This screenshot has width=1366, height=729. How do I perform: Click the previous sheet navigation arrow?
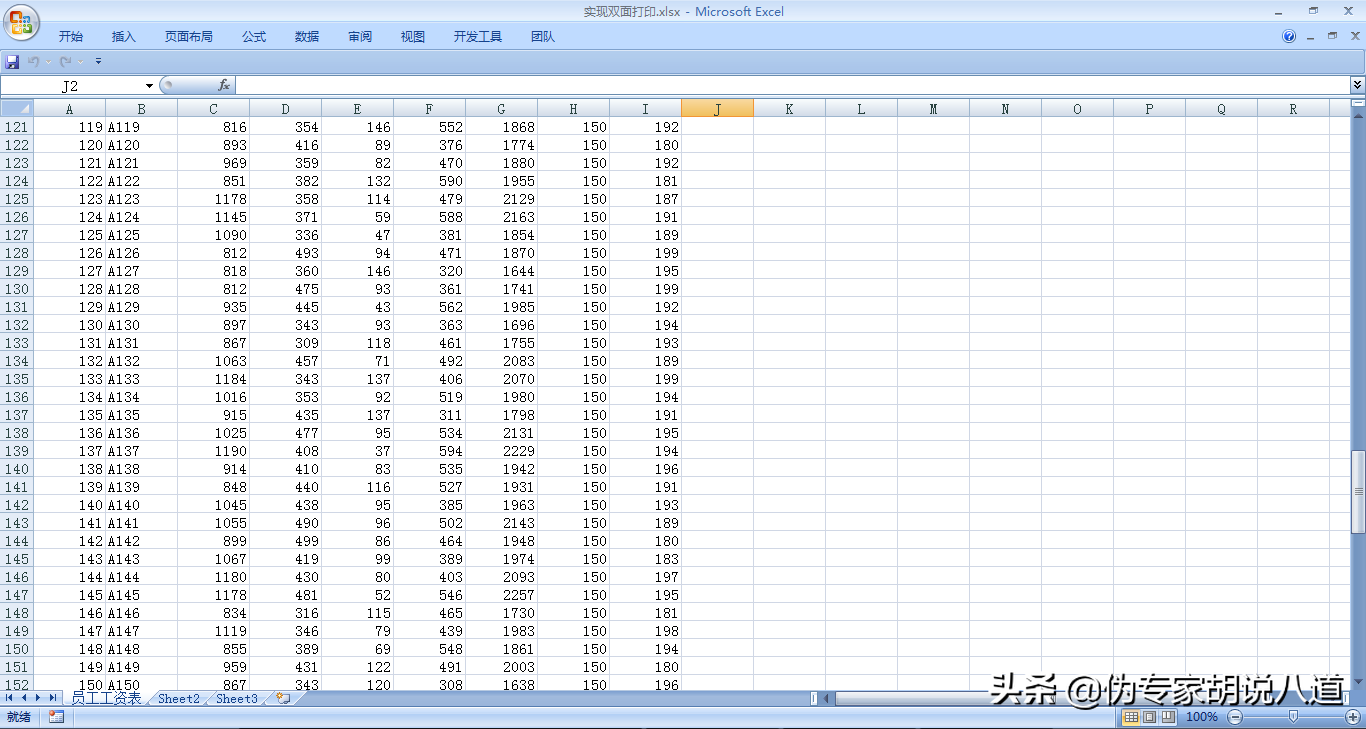24,698
